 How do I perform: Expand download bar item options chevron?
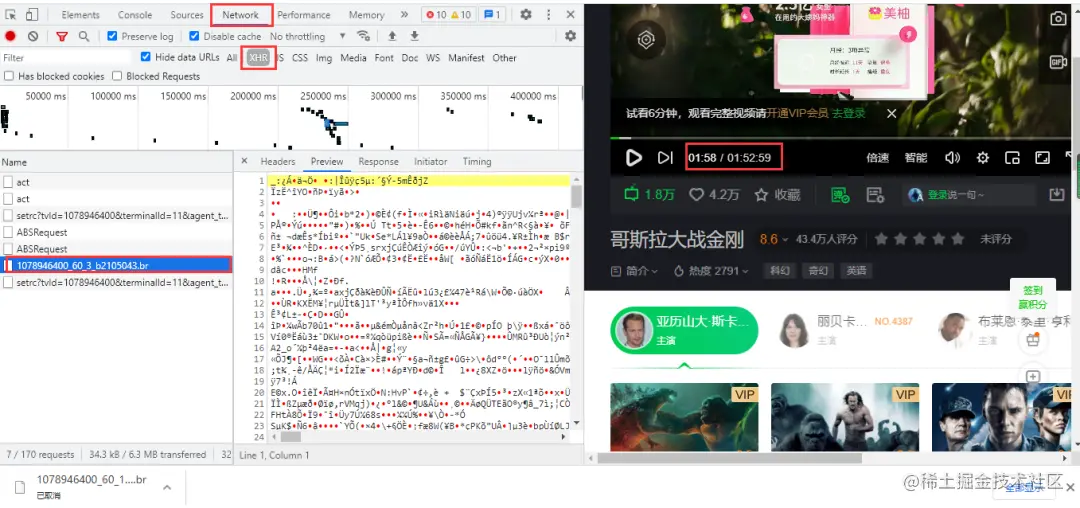167,487
